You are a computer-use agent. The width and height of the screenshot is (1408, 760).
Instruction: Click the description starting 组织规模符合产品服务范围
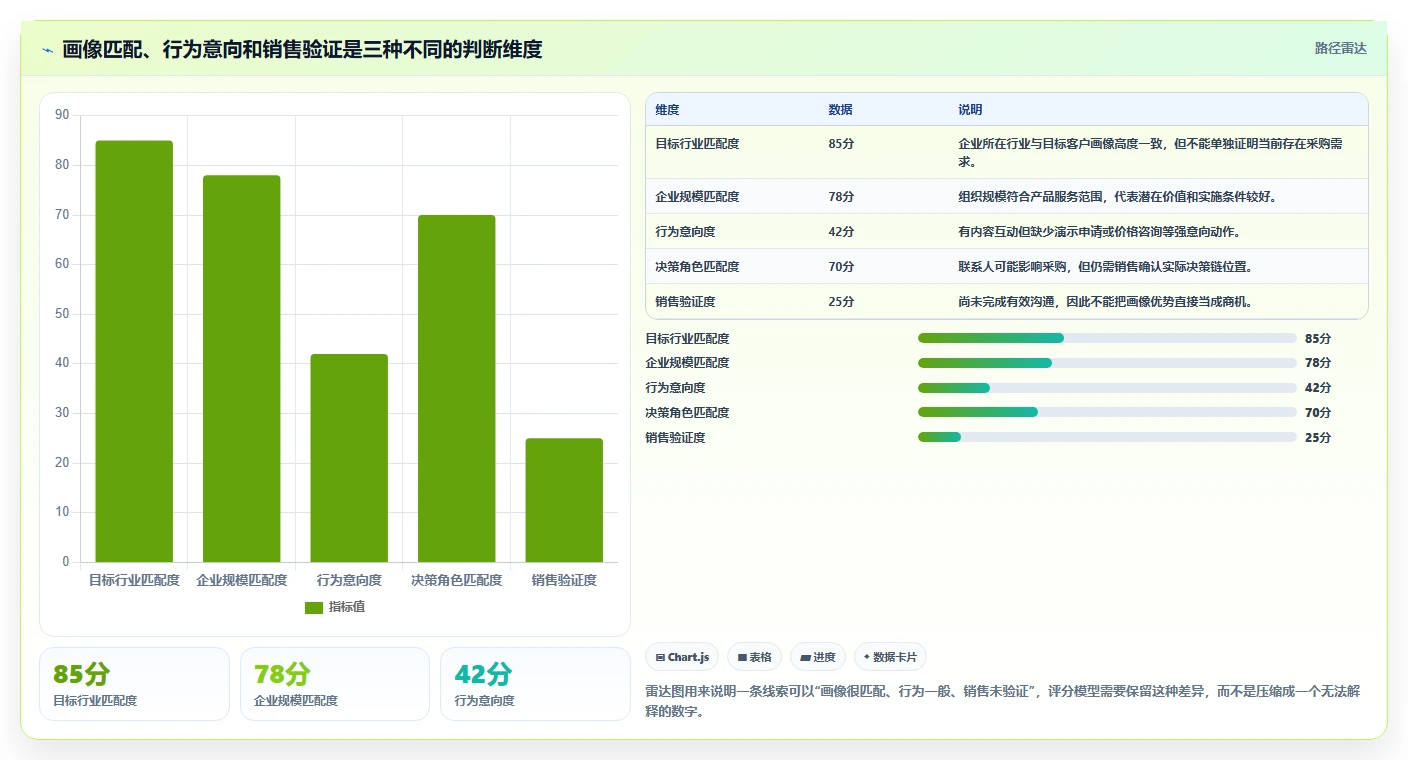(1117, 197)
